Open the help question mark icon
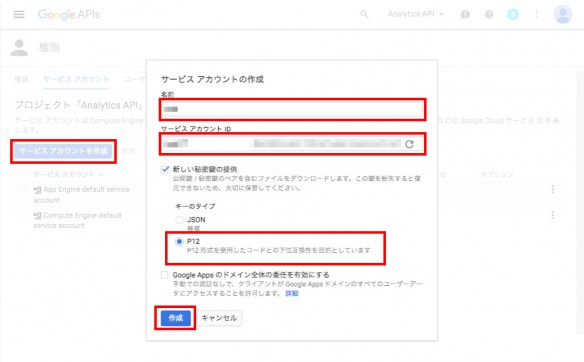584x362 pixels. pyautogui.click(x=489, y=15)
